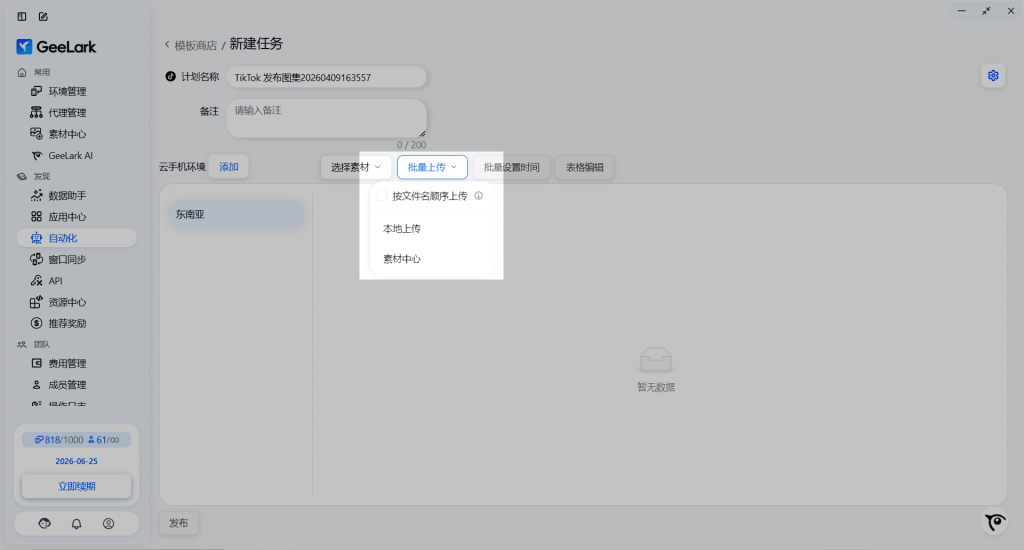
Task: Toggle the sidebar collapse icon
Action: [x=22, y=17]
